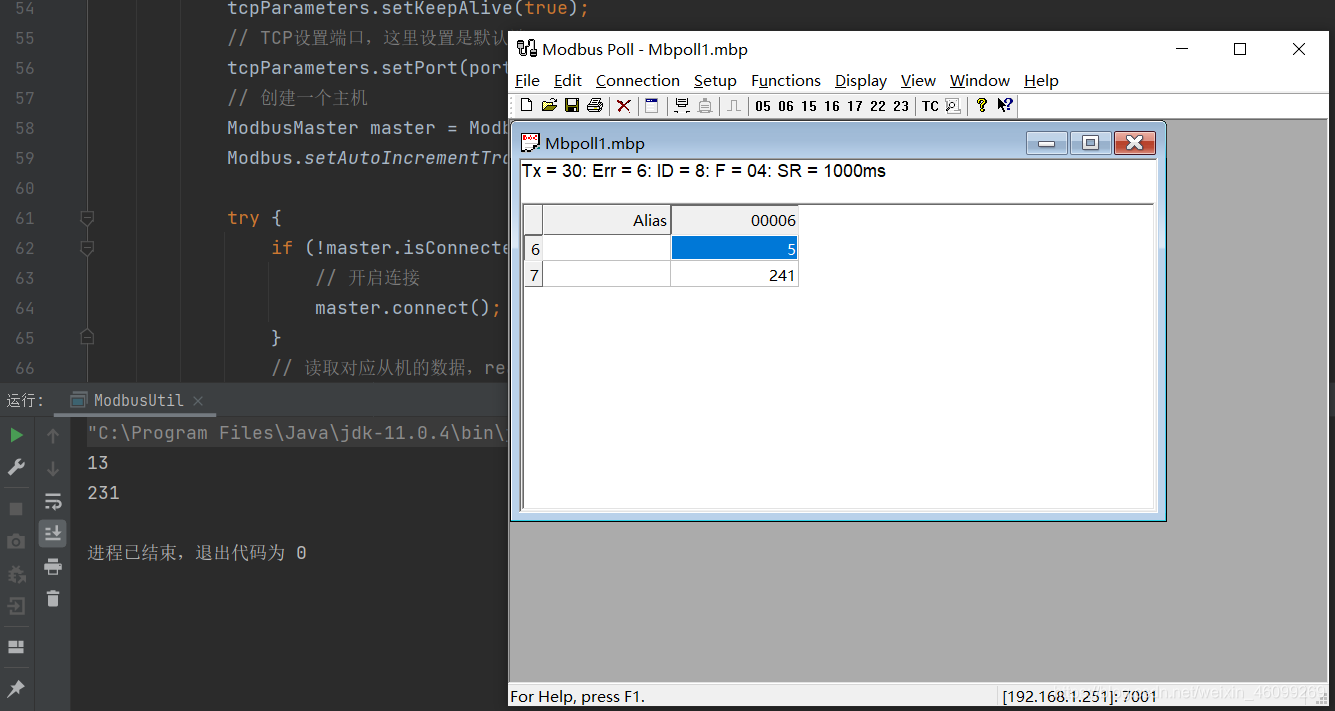Open the View menu in Modbus Poll
The image size is (1335, 711).
[918, 81]
